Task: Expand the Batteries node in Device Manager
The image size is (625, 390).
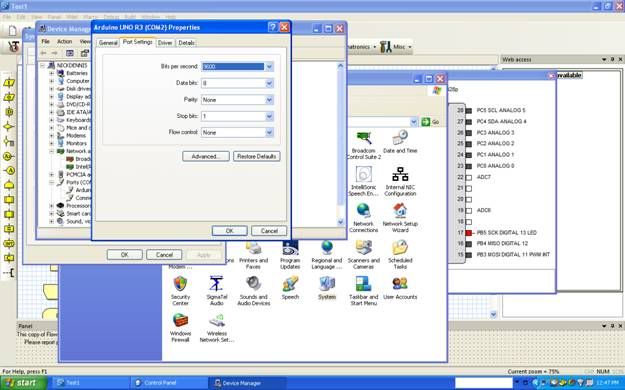Action: coord(51,73)
